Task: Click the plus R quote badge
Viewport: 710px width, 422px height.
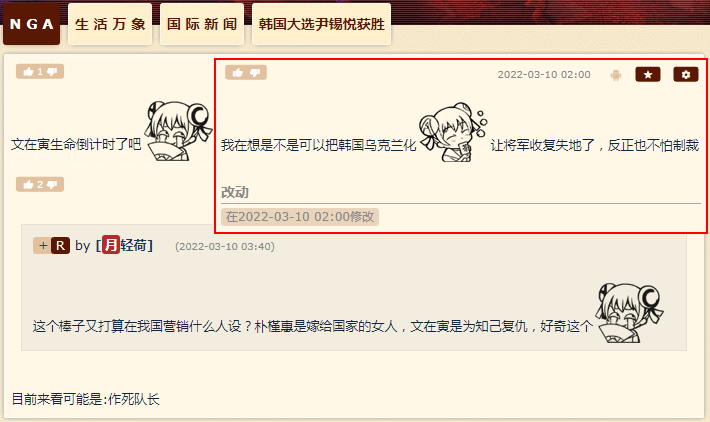Action: point(52,245)
